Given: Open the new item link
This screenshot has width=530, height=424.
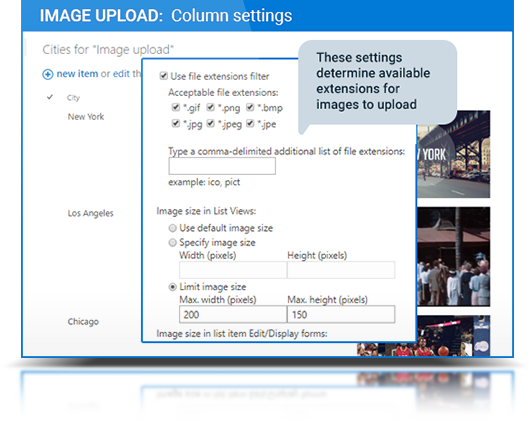Looking at the screenshot, I should click(77, 74).
